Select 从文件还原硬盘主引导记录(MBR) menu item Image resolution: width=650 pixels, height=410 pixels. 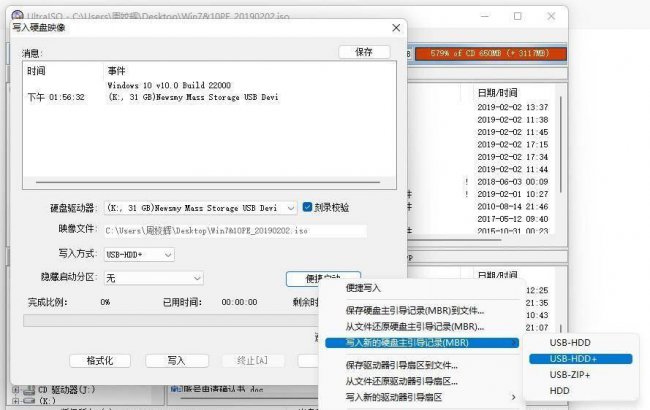(x=415, y=327)
